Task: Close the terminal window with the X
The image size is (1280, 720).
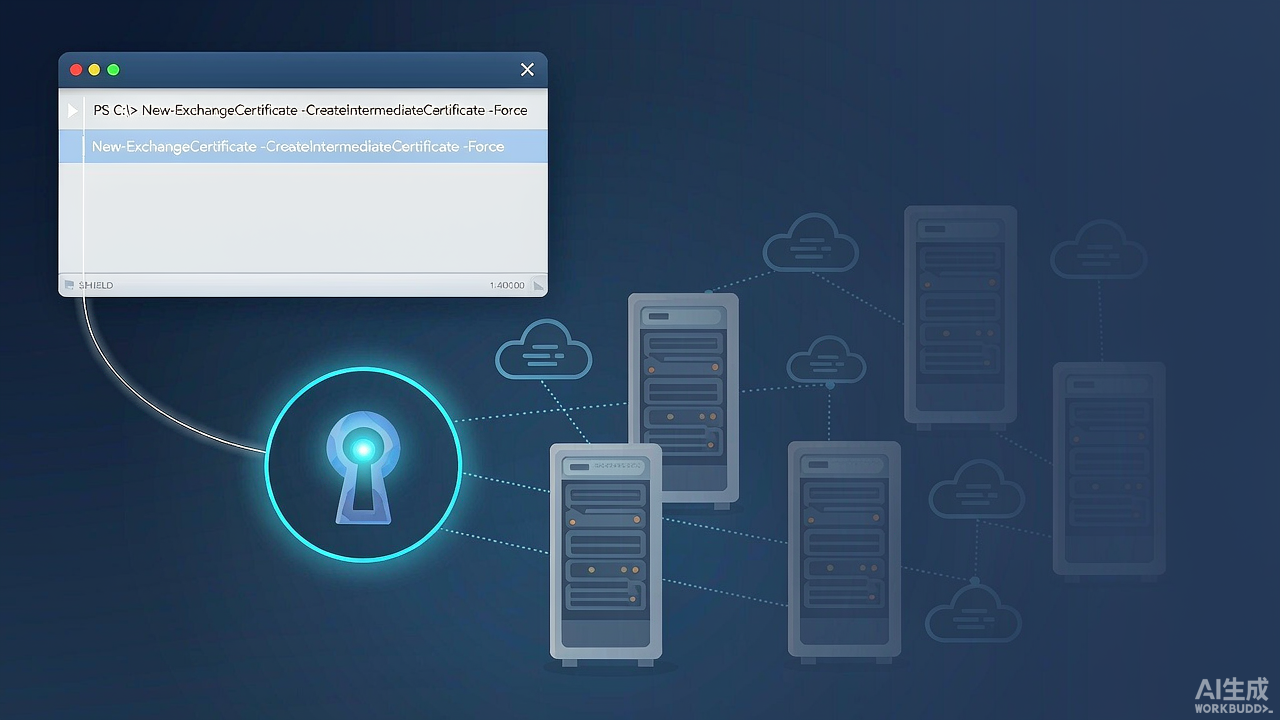Action: [527, 70]
